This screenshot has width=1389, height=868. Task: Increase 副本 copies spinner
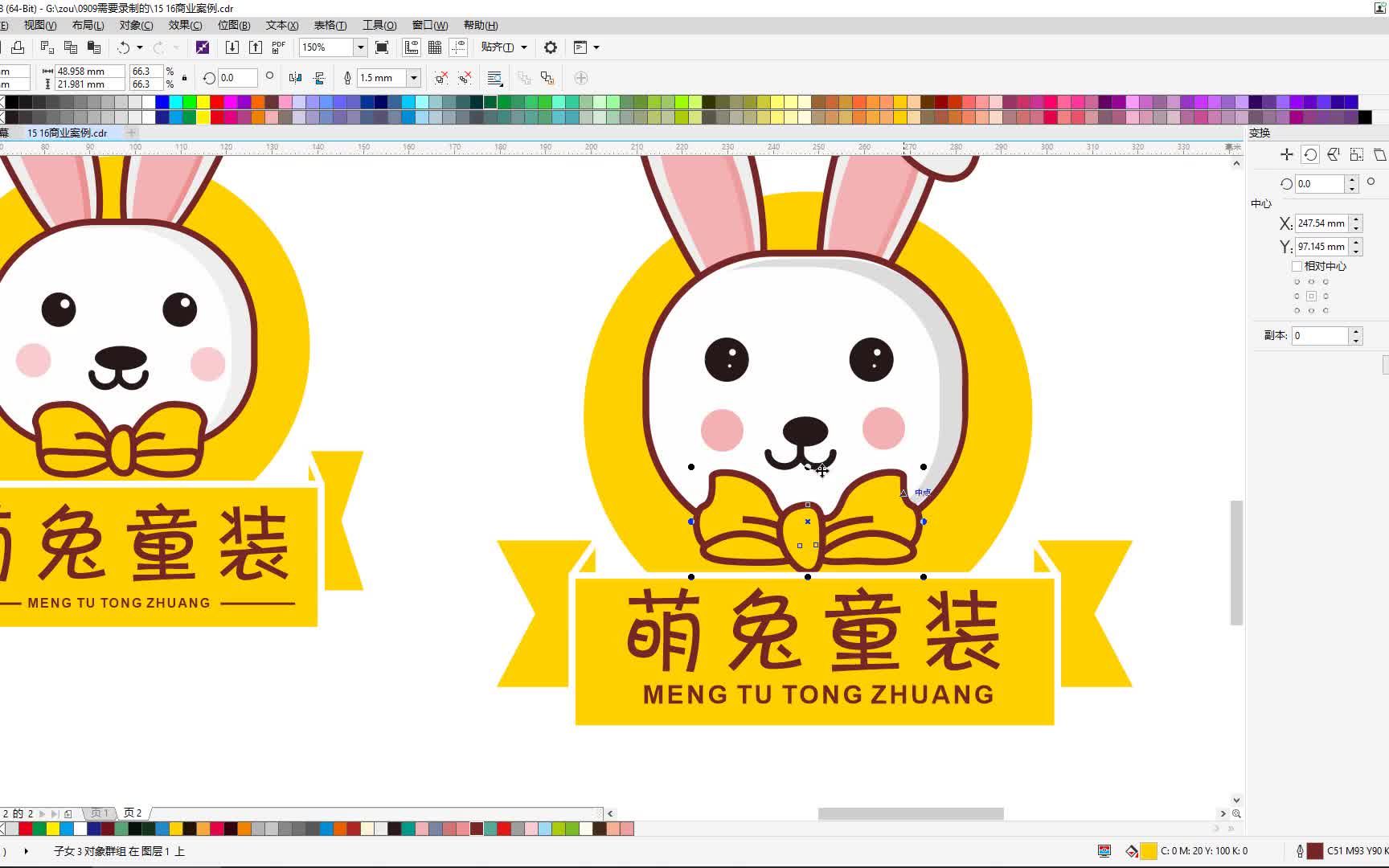1356,331
